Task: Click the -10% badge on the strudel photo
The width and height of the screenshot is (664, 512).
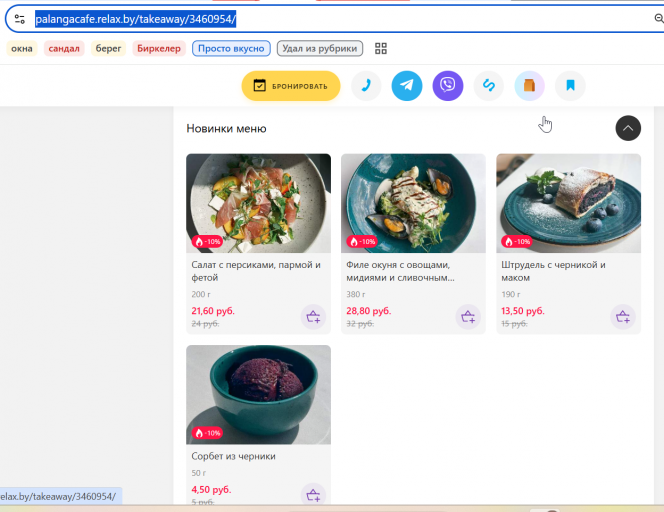Action: pos(517,241)
